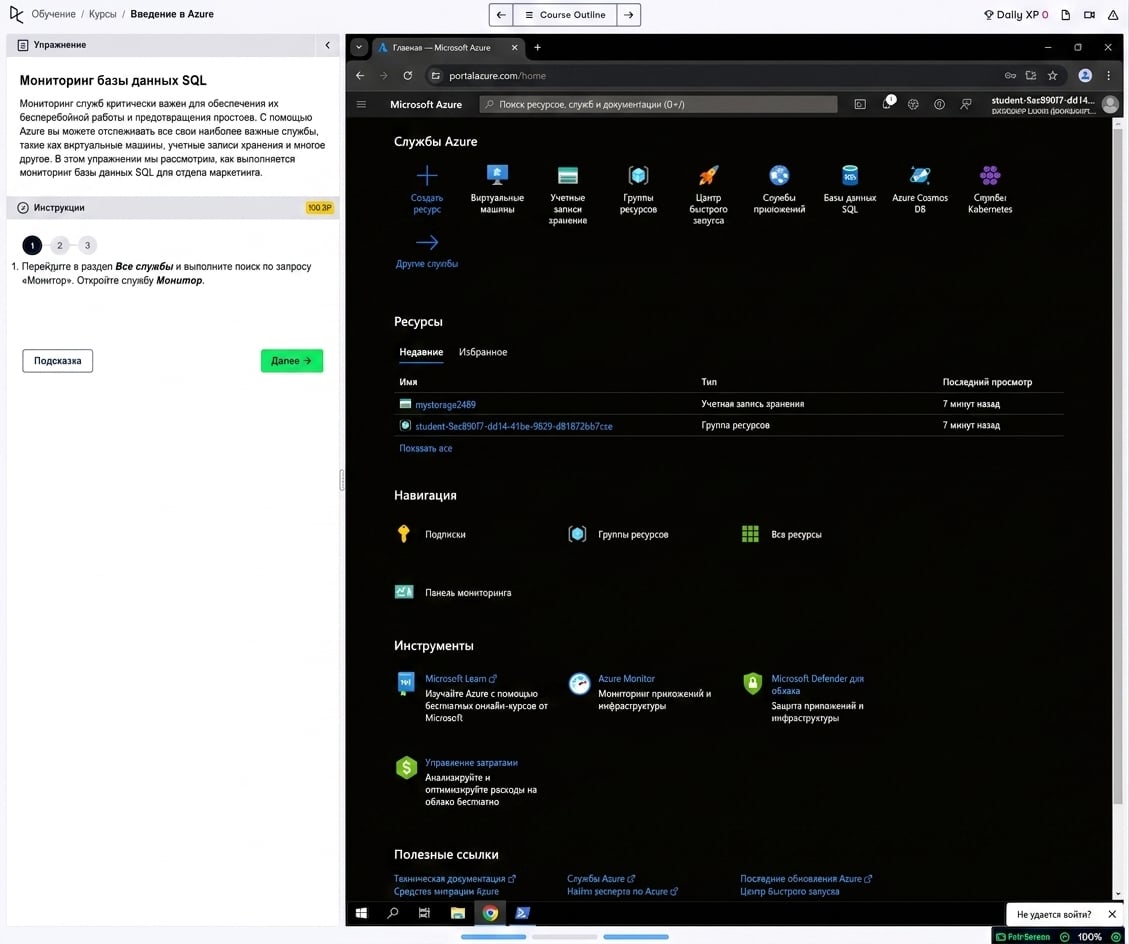Open Windows taskbar search
The image size is (1129, 944).
392,913
